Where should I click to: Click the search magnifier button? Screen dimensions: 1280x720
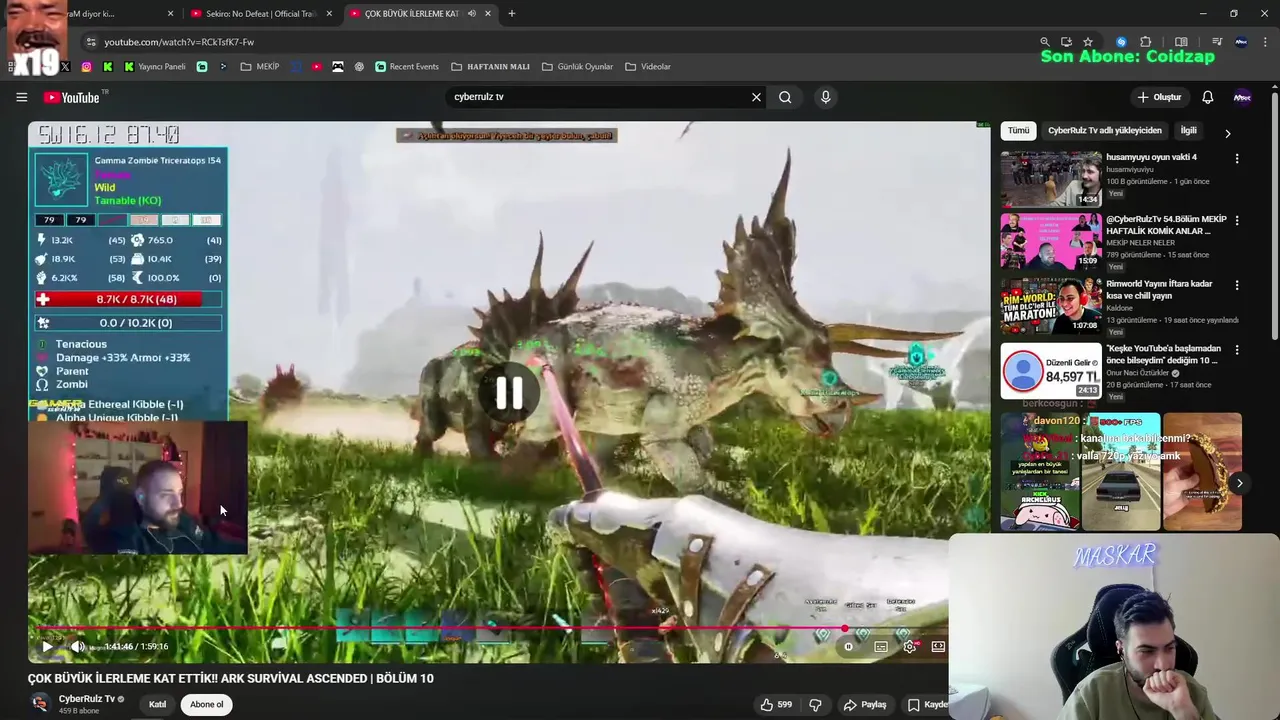pos(785,97)
